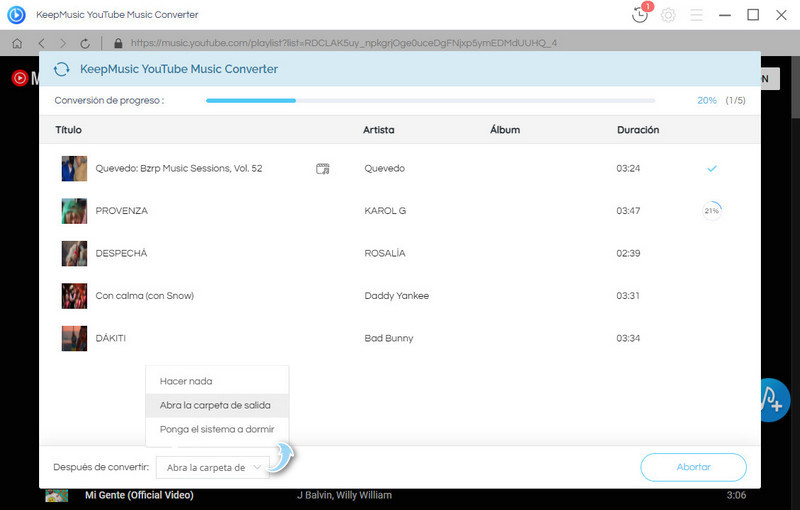Click the padlock icon beside the URL
This screenshot has width=800, height=510.
tap(118, 43)
